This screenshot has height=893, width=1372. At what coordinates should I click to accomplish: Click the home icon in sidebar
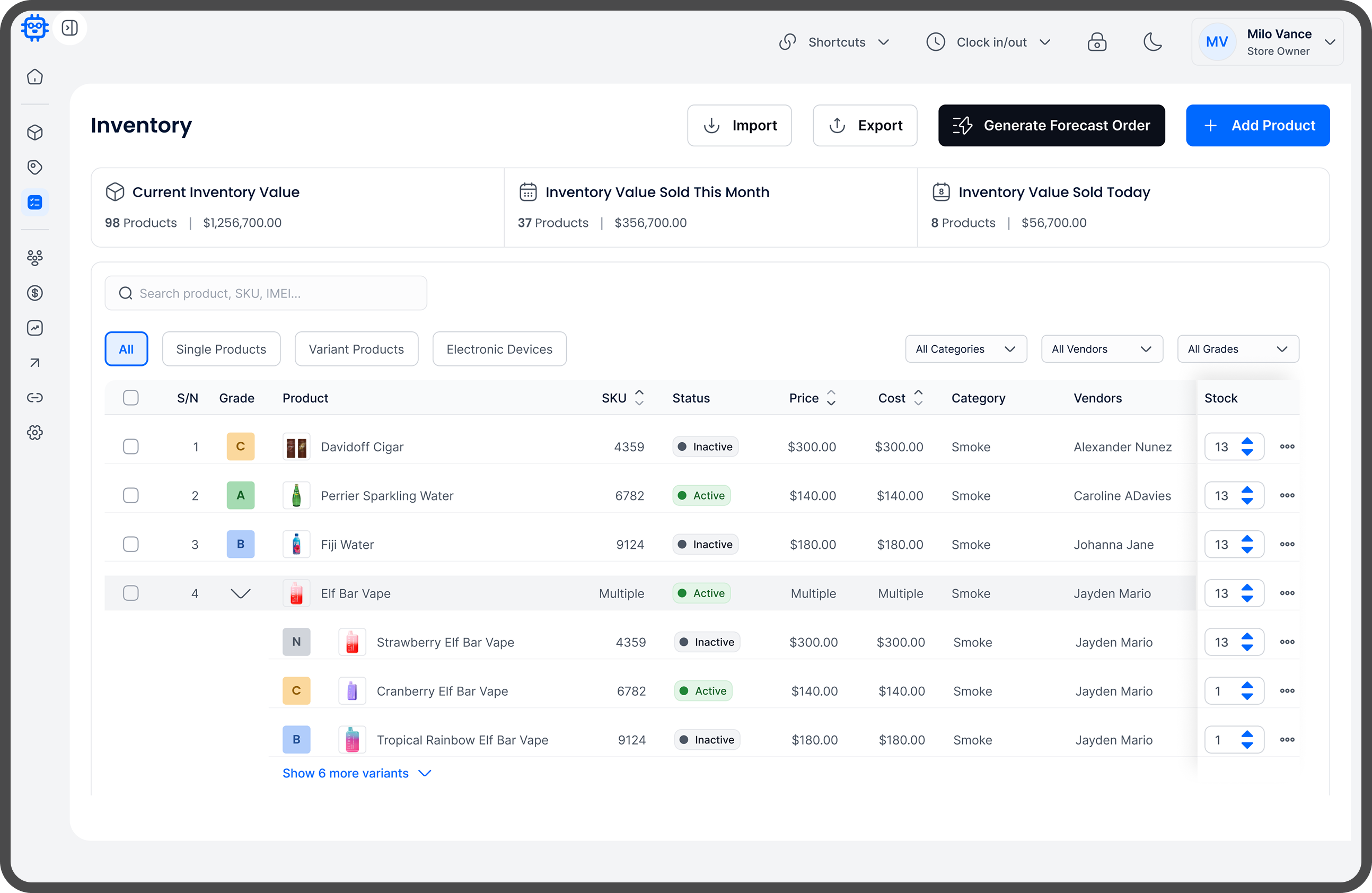34,77
